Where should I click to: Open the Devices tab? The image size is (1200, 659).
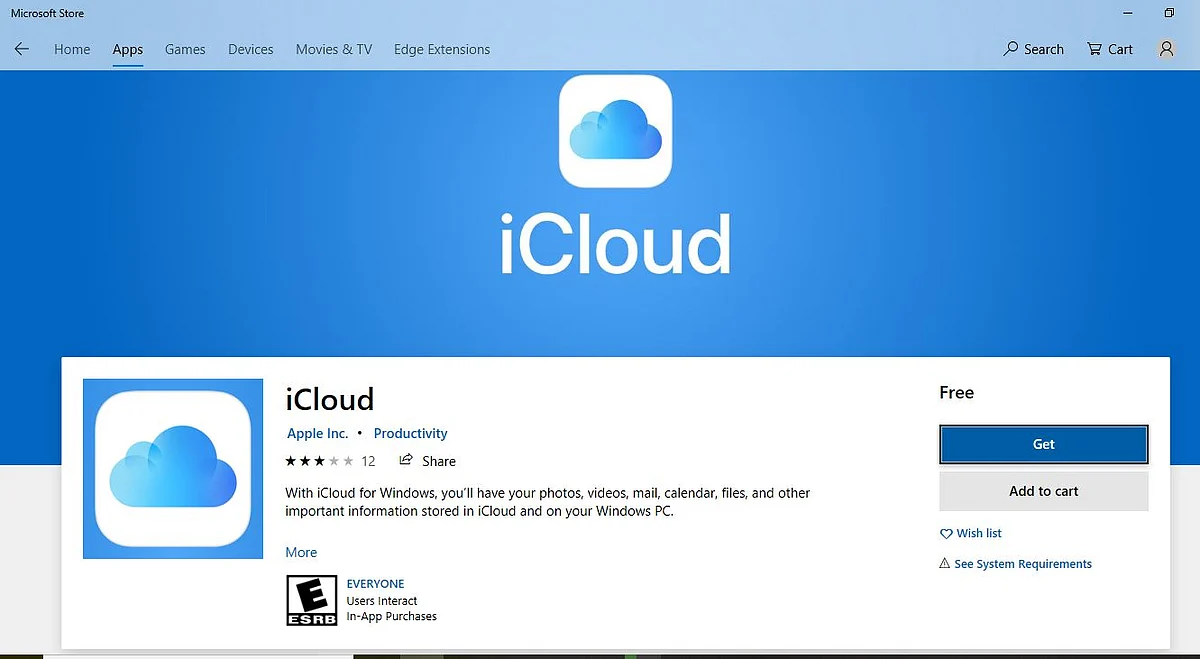click(x=251, y=49)
